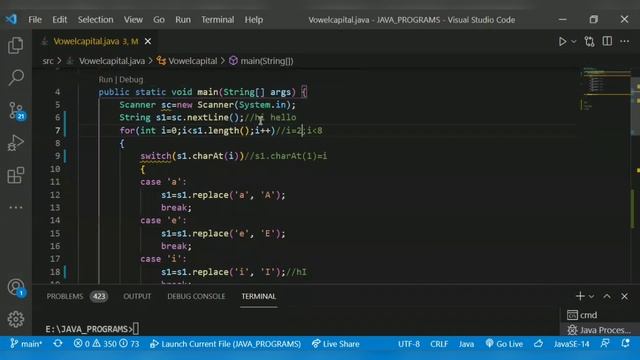Open changes compare icon in editor toolbar
The image size is (640, 360).
(x=589, y=41)
